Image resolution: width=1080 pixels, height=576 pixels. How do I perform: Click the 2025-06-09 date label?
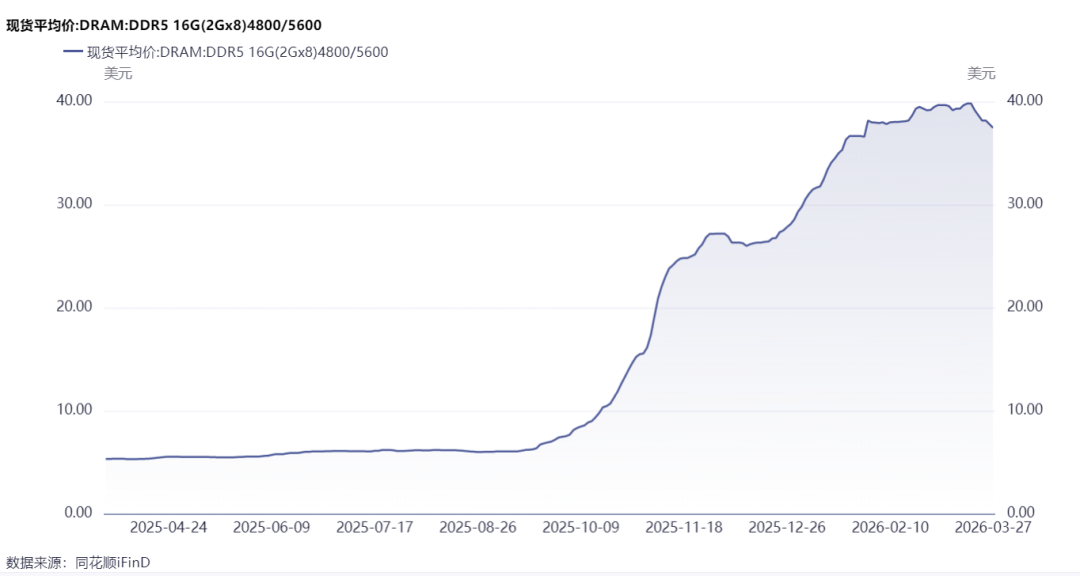coord(271,528)
